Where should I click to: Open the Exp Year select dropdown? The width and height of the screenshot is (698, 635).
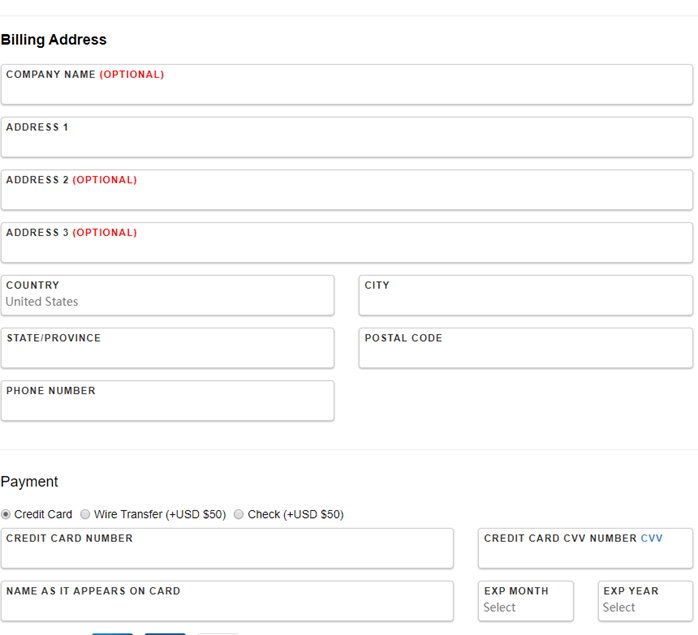(x=645, y=607)
